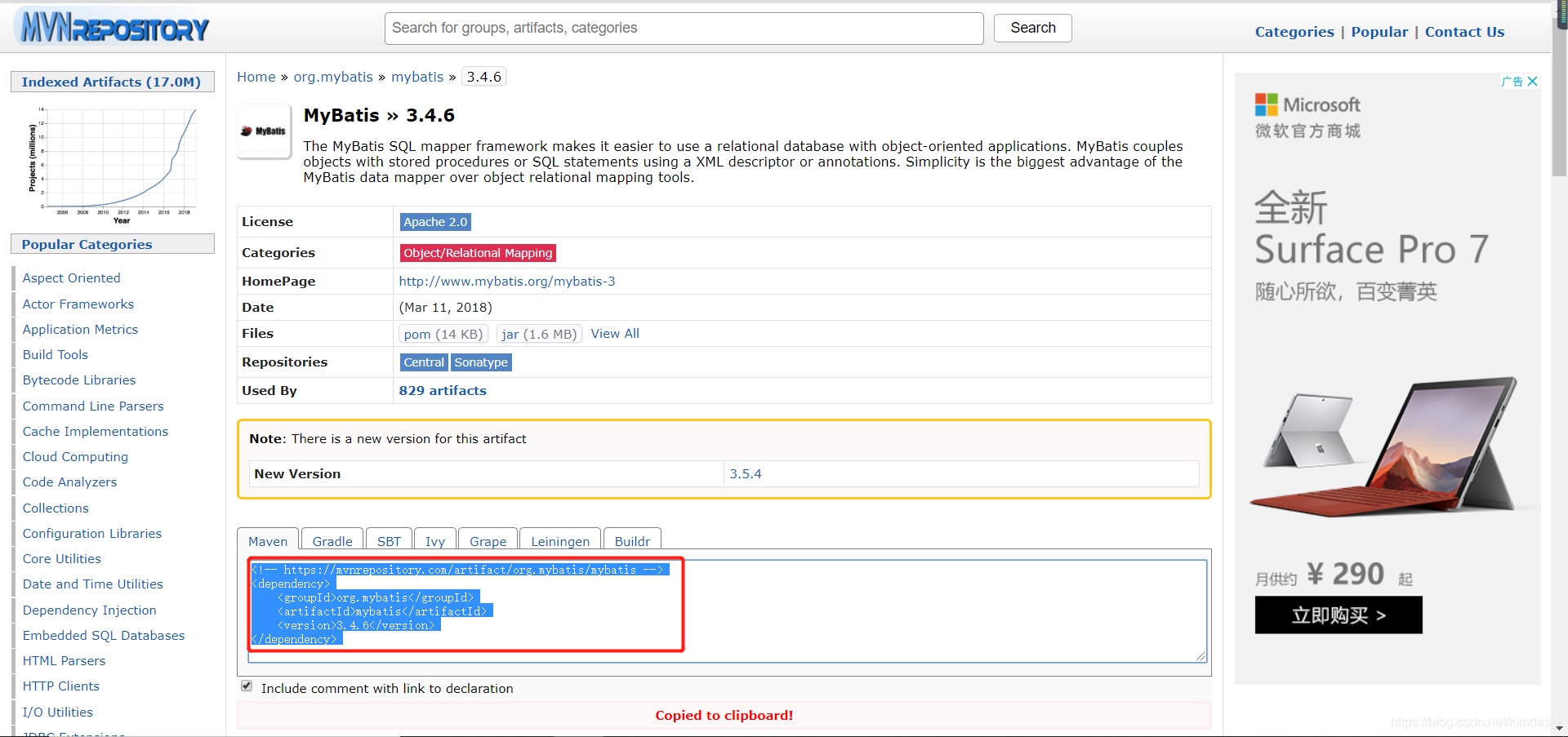Open Code Analyzers category
The height and width of the screenshot is (737, 1568).
point(69,482)
